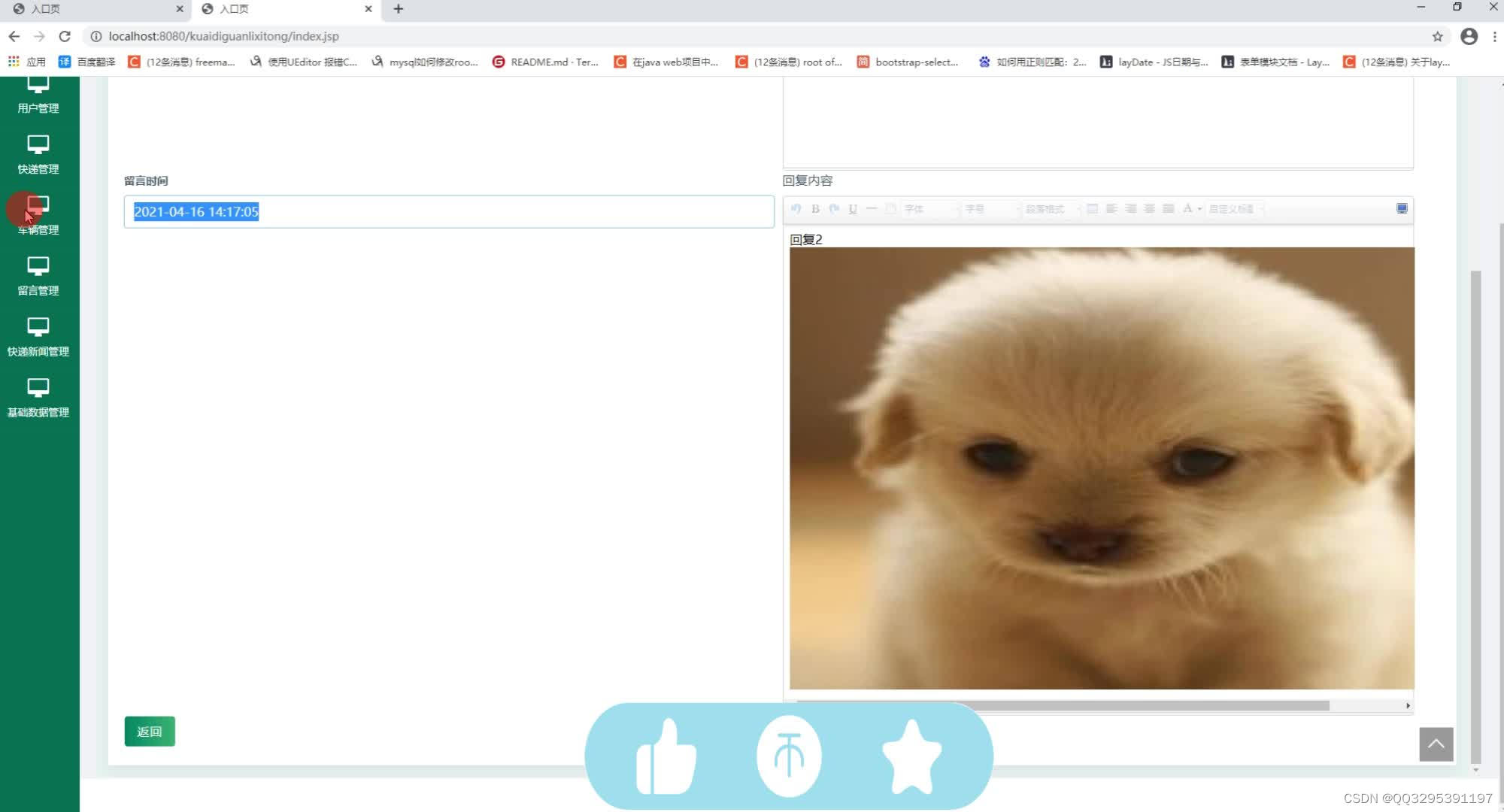
Task: Click the undo icon in the editor toolbar
Action: point(796,209)
